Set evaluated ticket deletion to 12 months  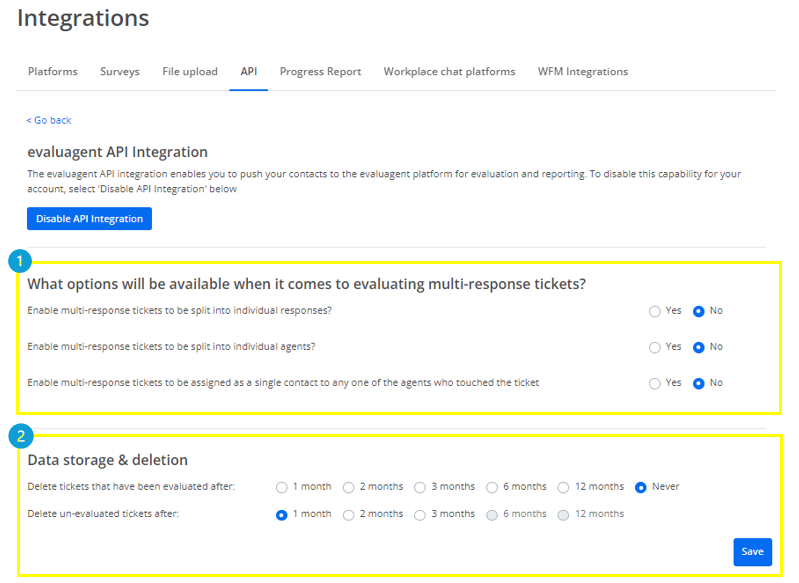coord(563,488)
